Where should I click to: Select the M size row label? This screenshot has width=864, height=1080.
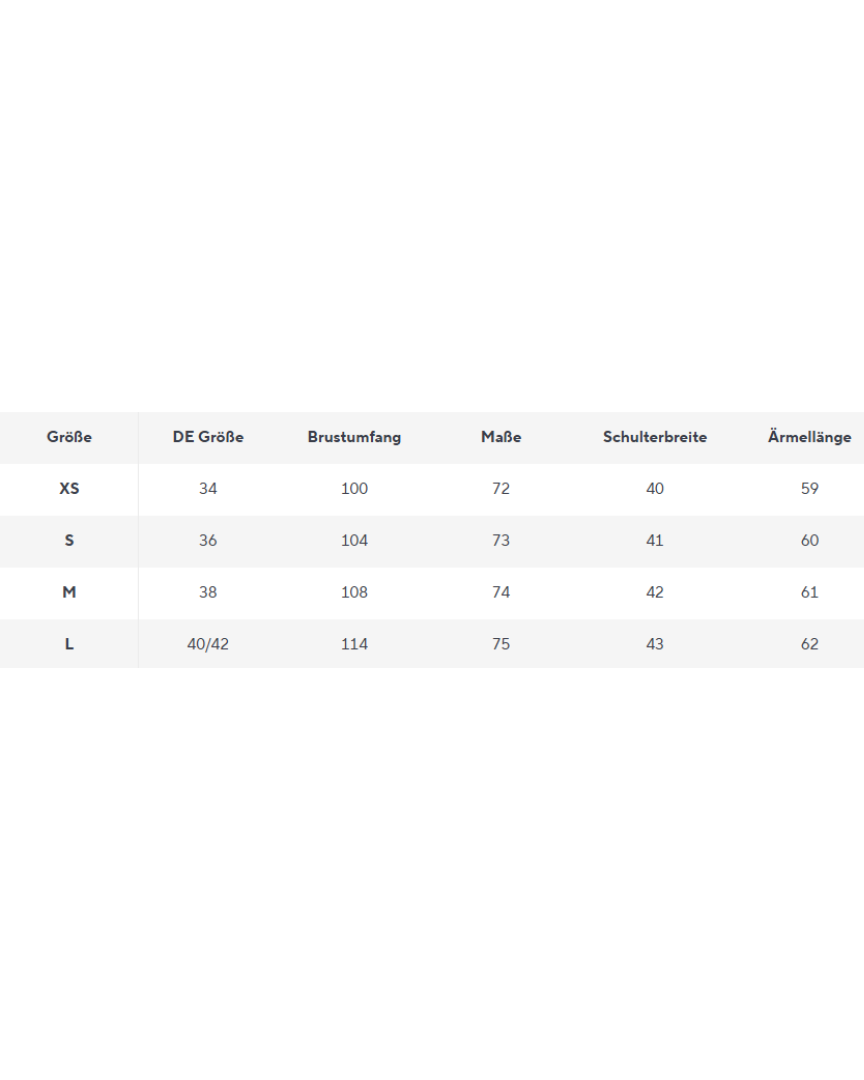pyautogui.click(x=69, y=593)
